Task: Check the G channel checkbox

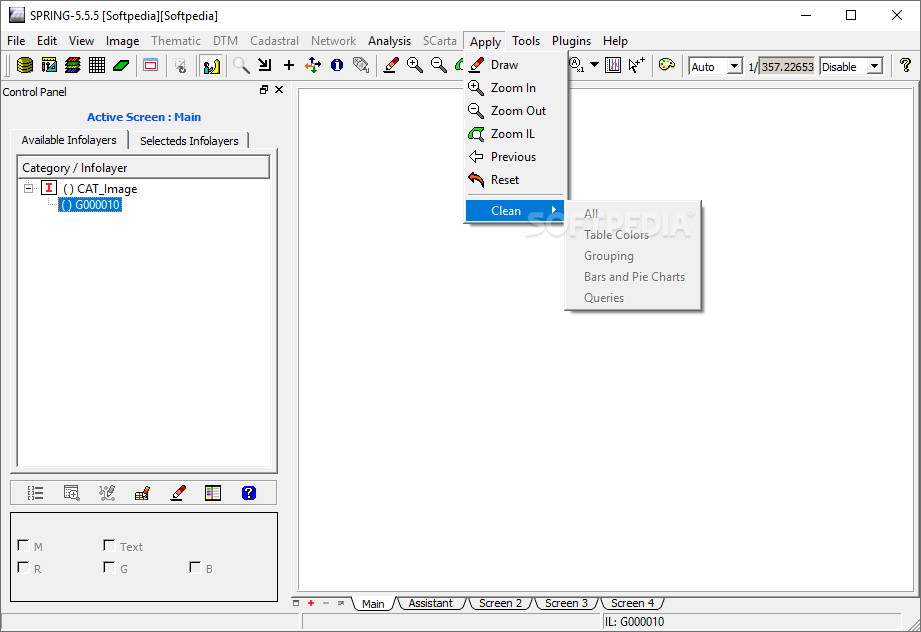Action: [109, 567]
